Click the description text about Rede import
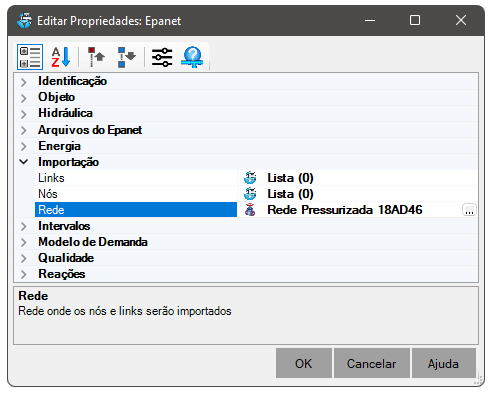492x398 pixels. click(x=125, y=311)
